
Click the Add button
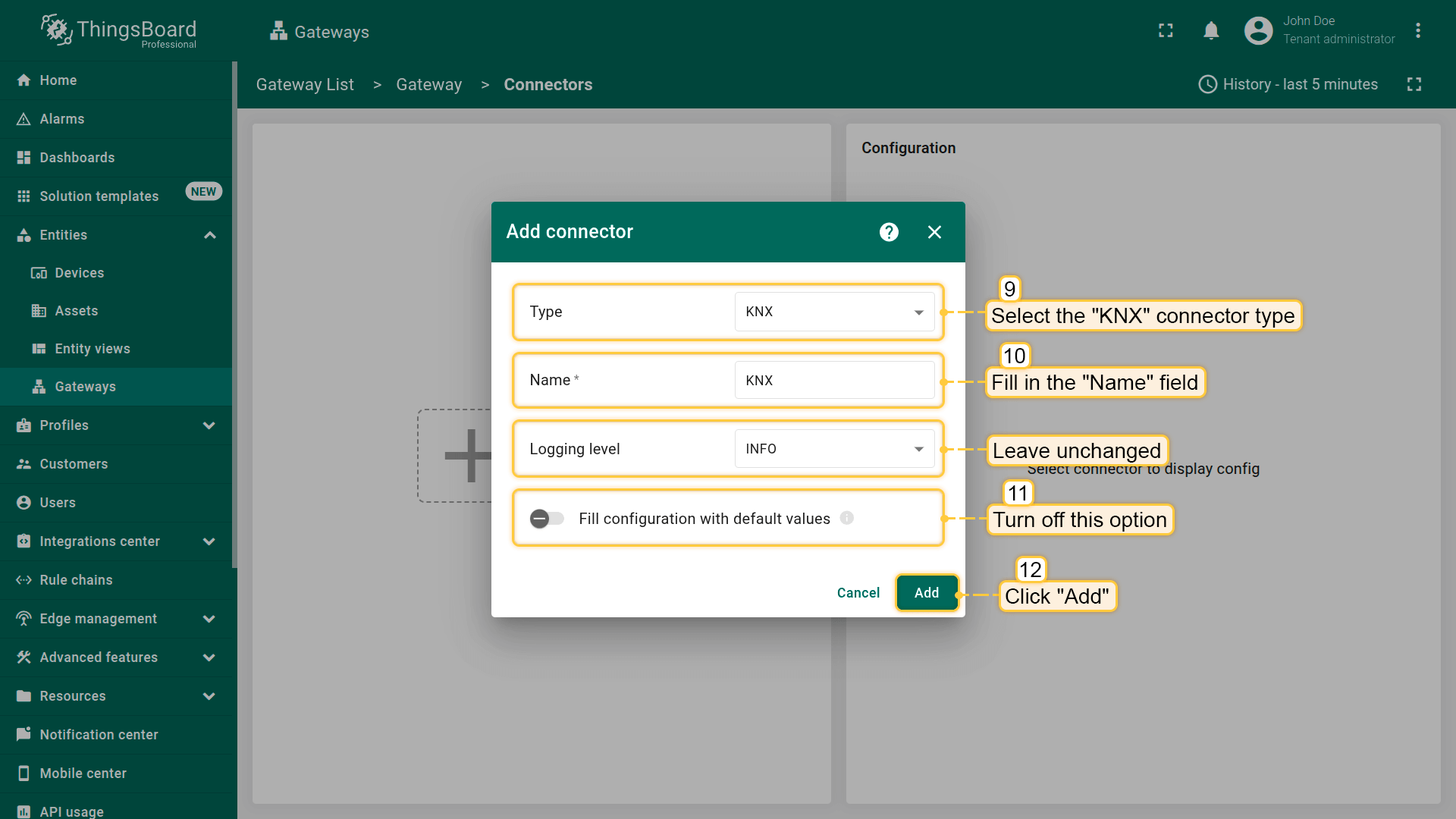click(926, 593)
